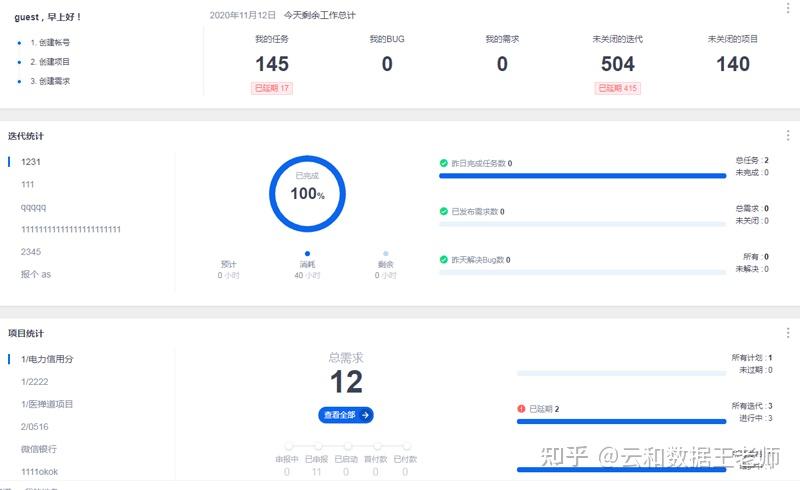Open the more-options dots in 项目统计 panel
The height and width of the screenshot is (490, 800).
point(788,333)
